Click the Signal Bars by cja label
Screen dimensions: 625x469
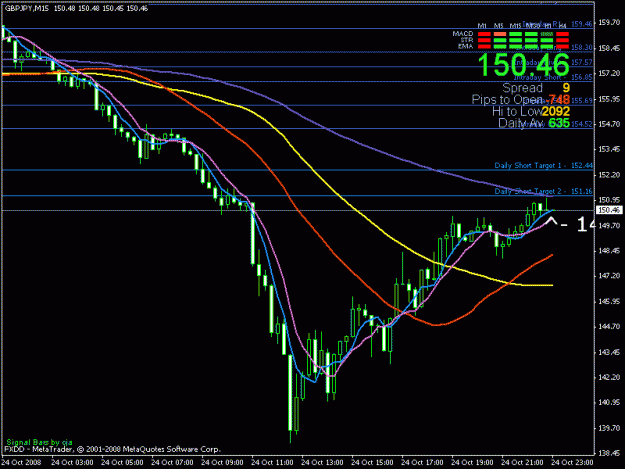click(x=39, y=442)
